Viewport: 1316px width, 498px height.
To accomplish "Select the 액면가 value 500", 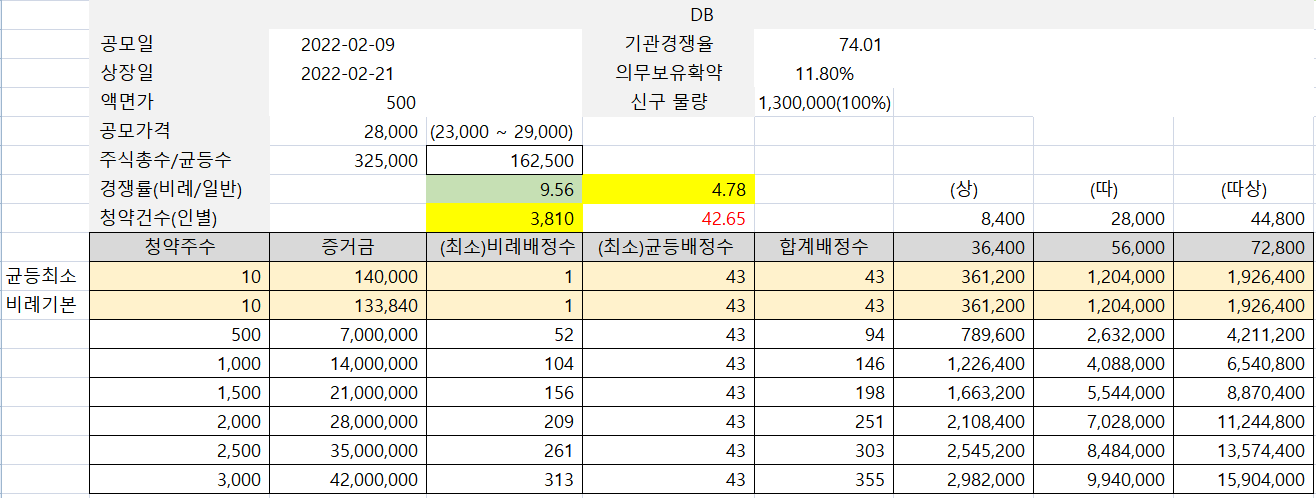I will [x=347, y=102].
